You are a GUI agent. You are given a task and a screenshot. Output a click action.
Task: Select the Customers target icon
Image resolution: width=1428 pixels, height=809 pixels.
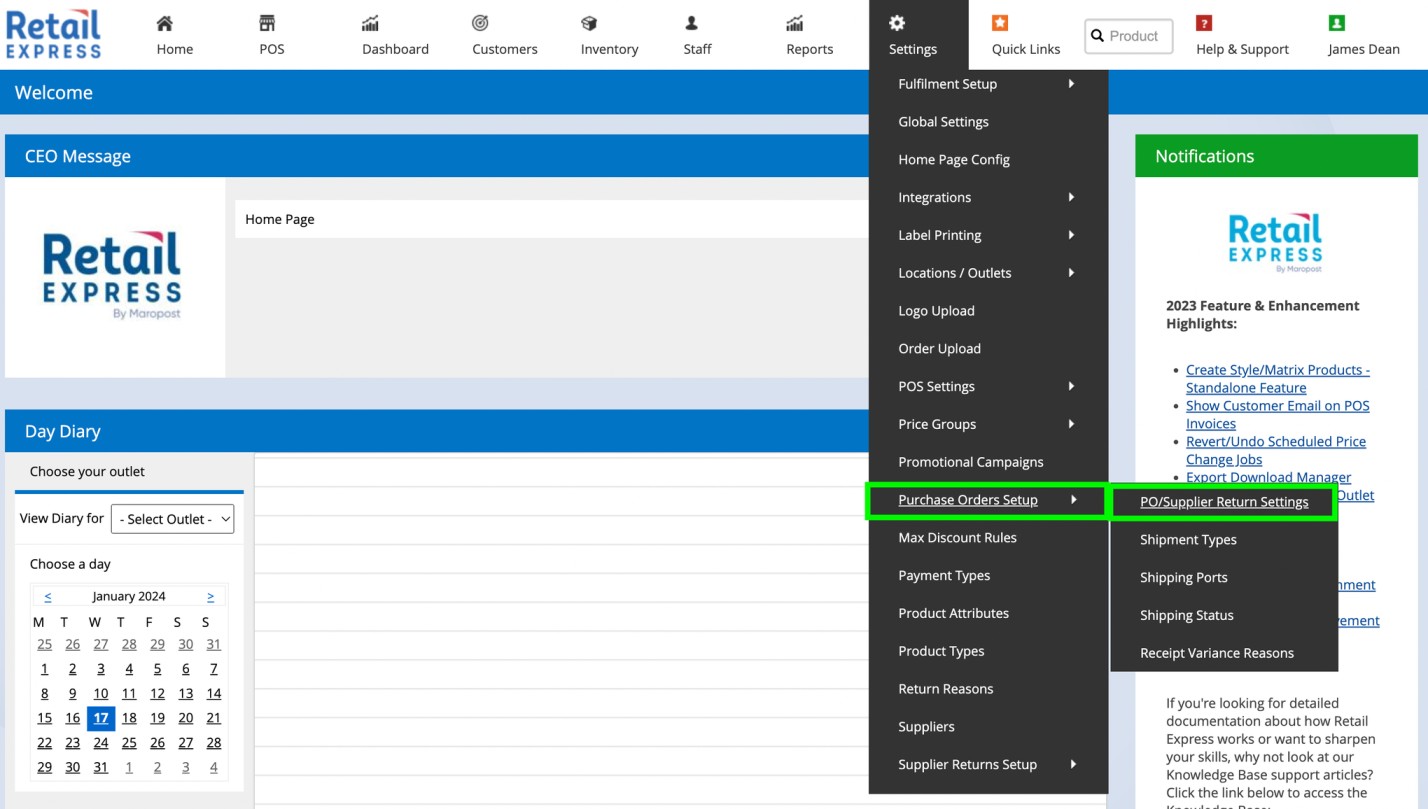[x=480, y=23]
